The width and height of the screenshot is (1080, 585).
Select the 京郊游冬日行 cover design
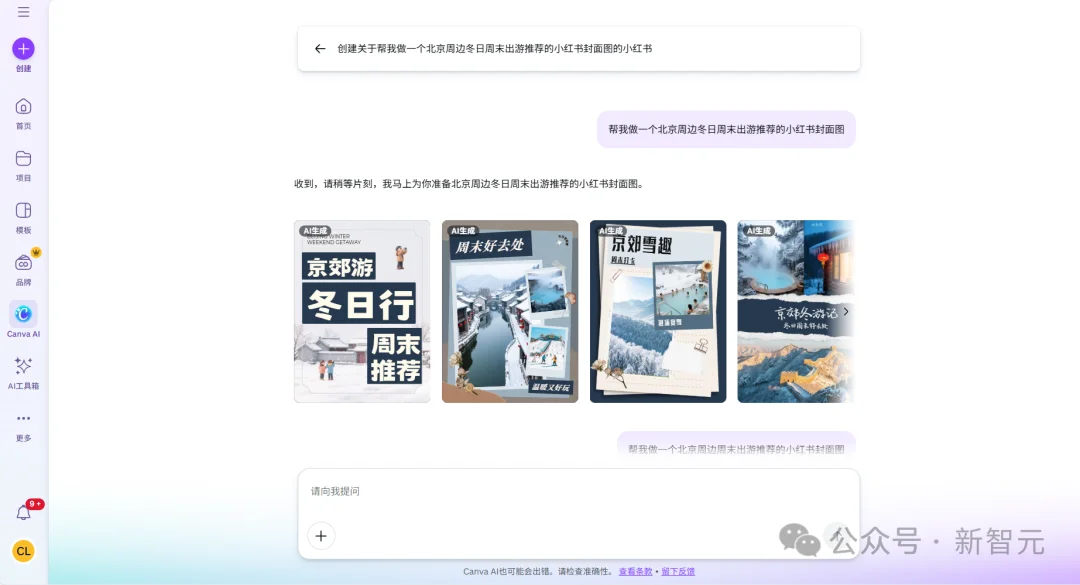pyautogui.click(x=362, y=311)
